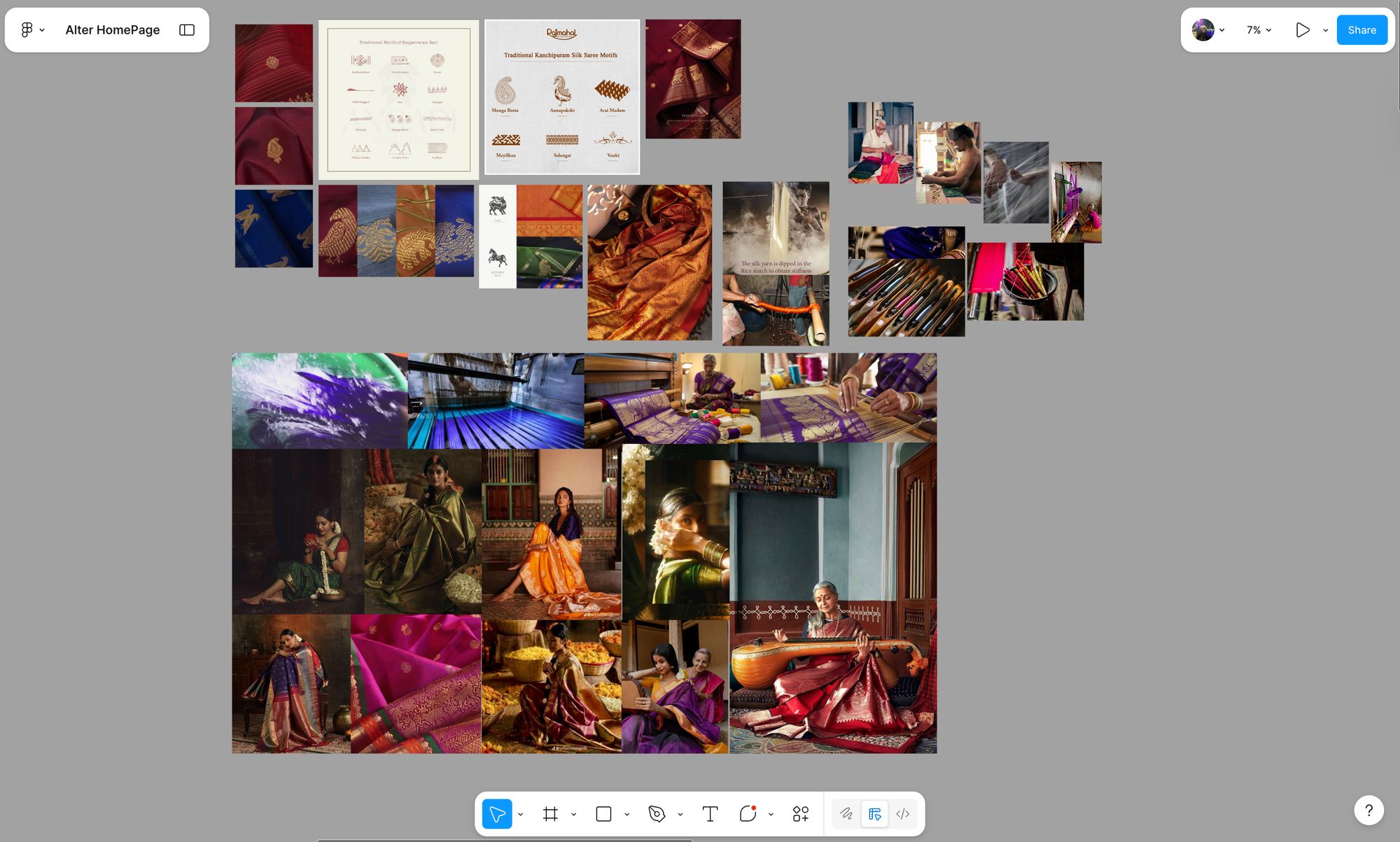The width and height of the screenshot is (1400, 842).
Task: Select the Rectangle shape tool
Action: [x=603, y=814]
